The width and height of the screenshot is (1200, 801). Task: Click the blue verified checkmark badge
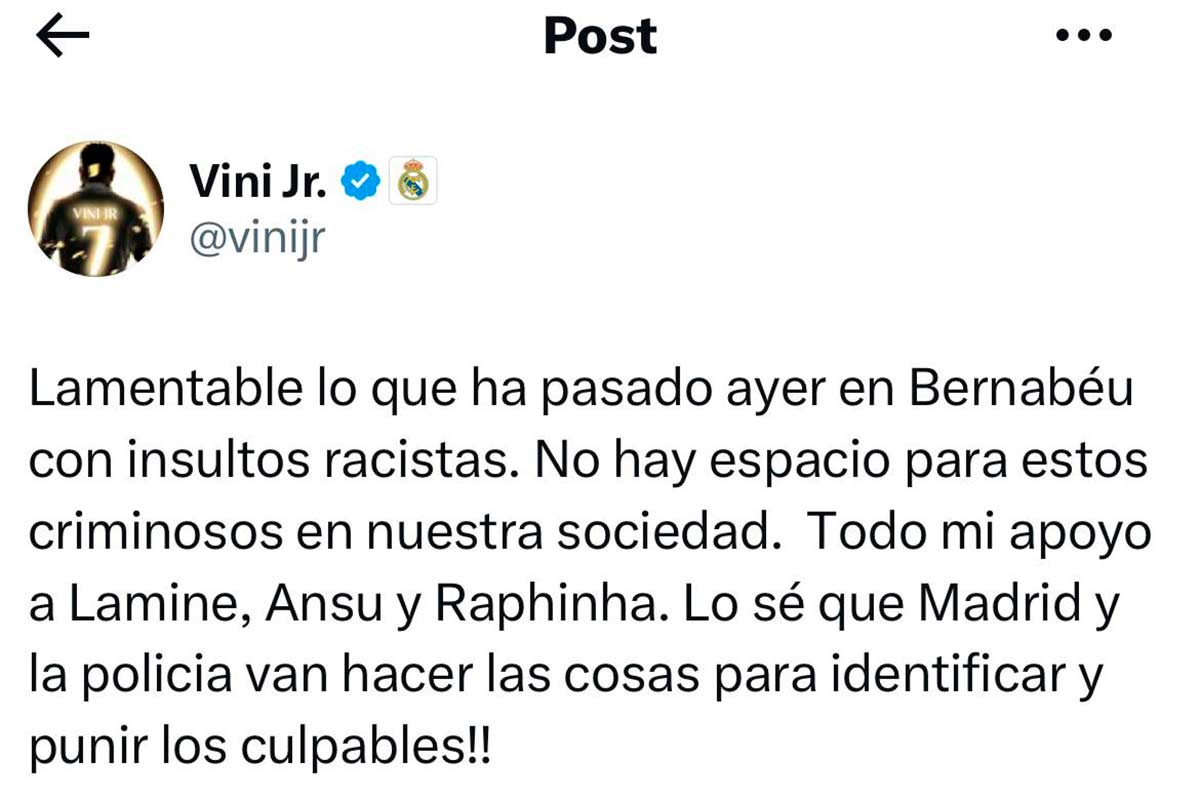[361, 181]
